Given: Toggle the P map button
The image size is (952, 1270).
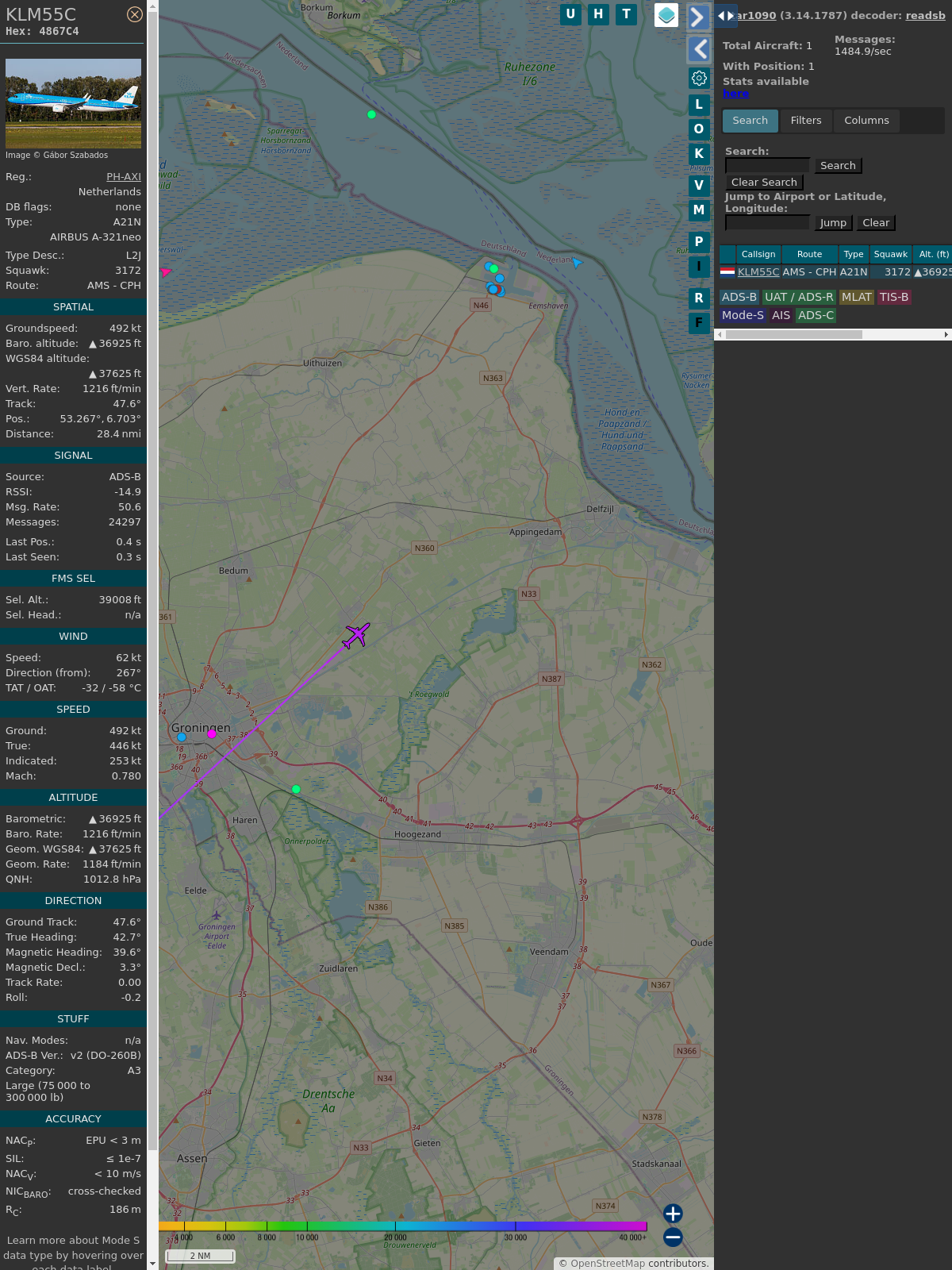Looking at the screenshot, I should point(699,242).
